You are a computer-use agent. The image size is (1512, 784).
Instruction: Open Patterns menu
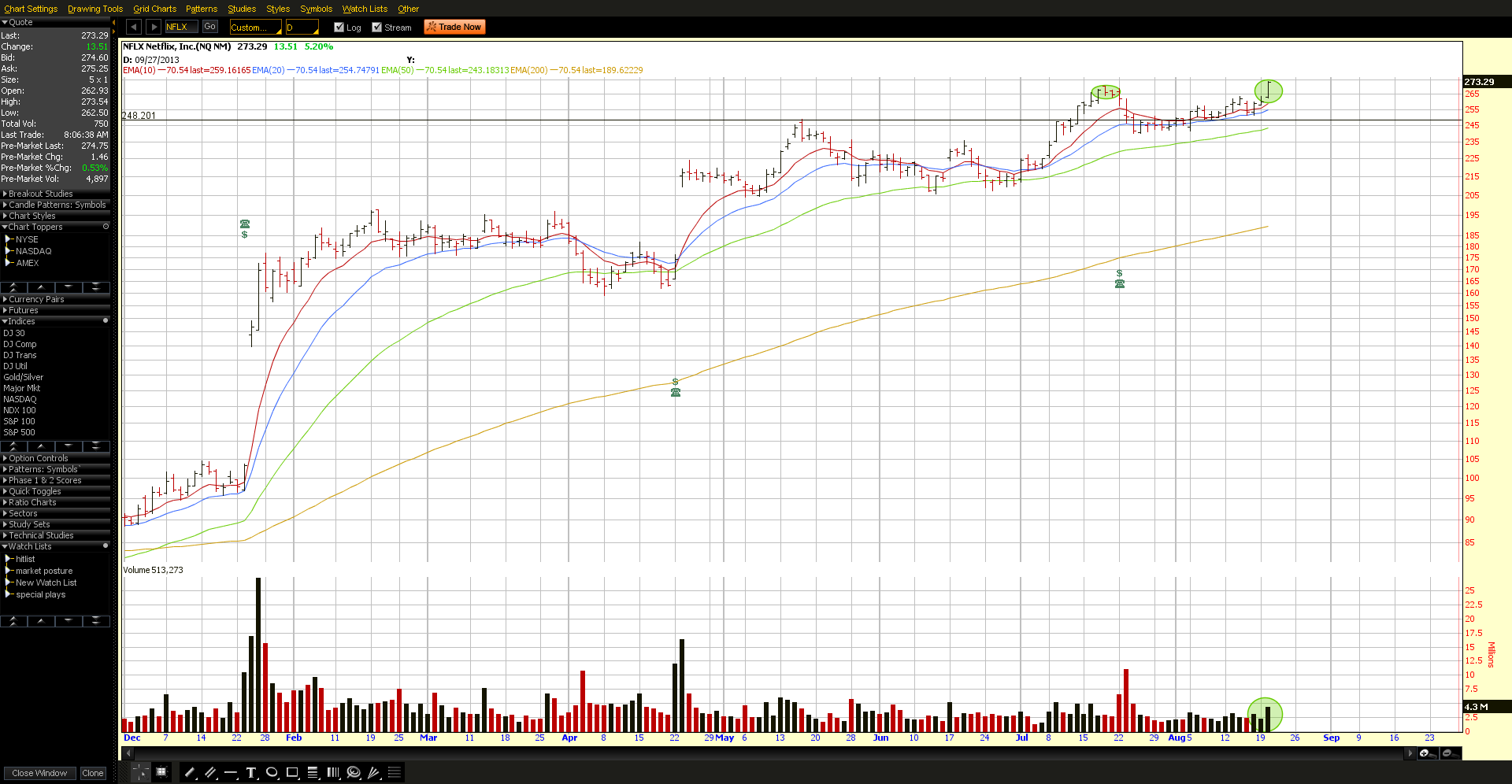click(x=202, y=9)
